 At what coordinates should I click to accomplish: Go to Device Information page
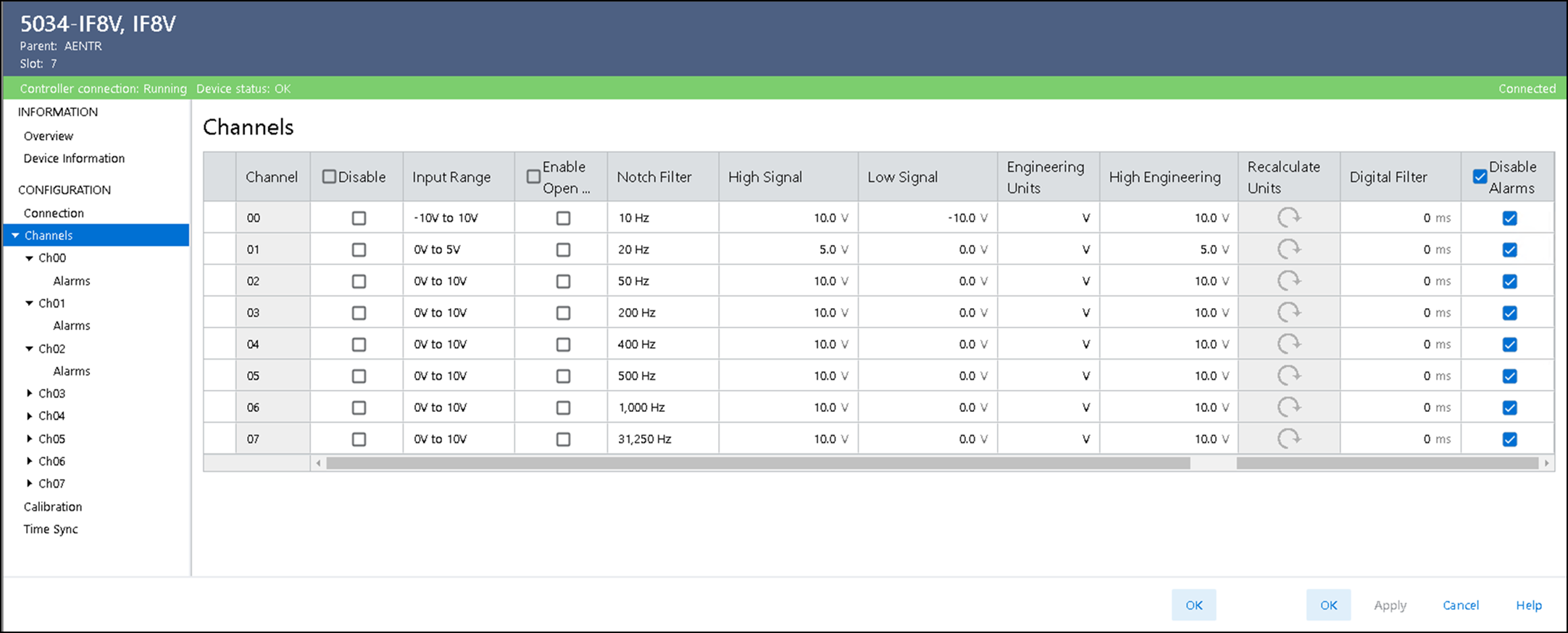(74, 158)
